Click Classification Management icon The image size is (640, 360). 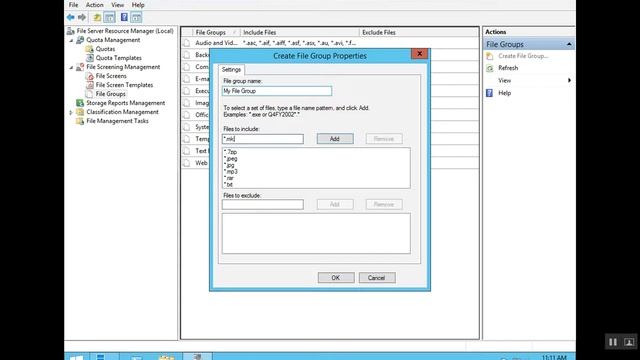80,112
